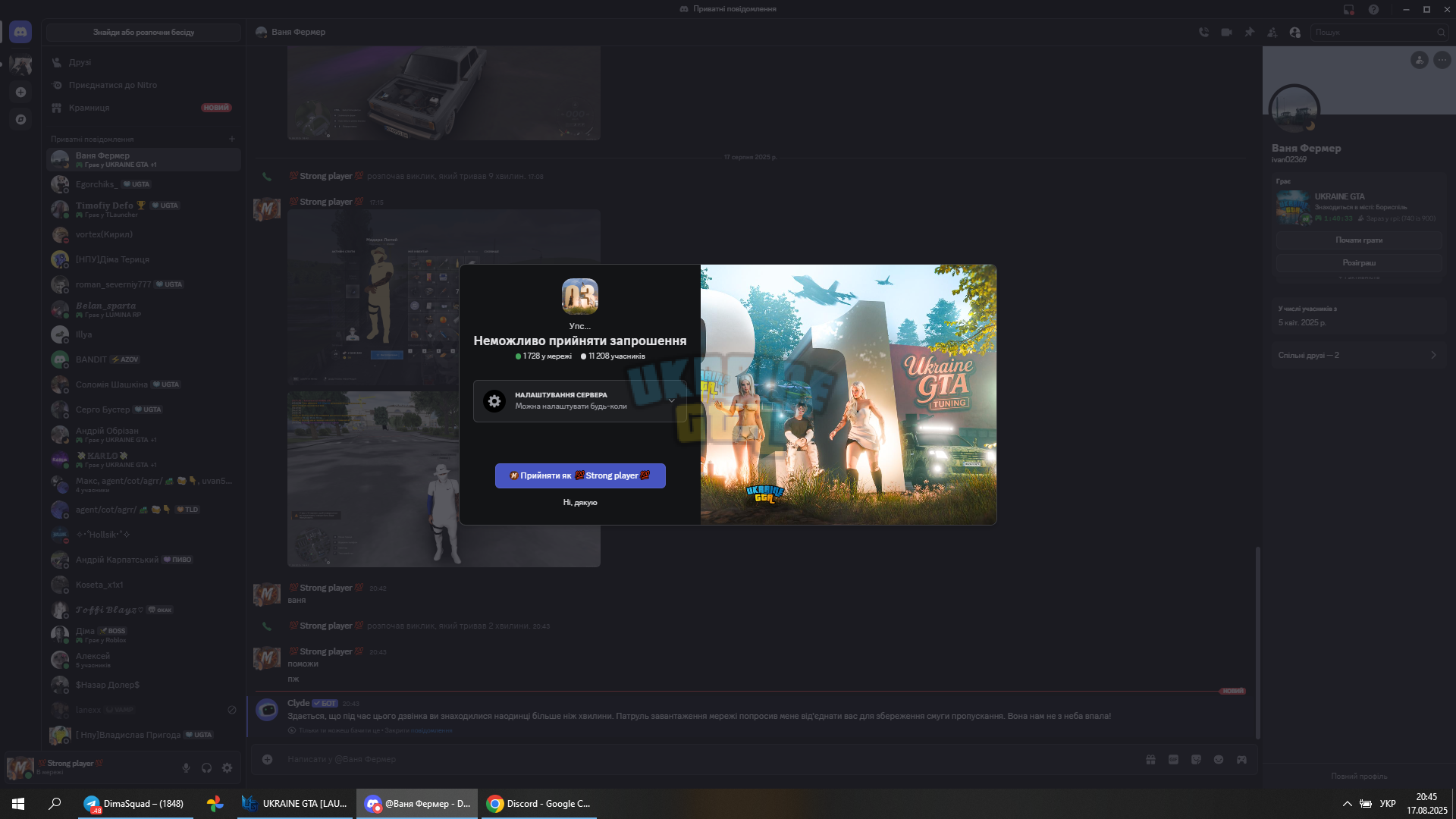
Task: Click the attach file plus button
Action: (x=267, y=759)
